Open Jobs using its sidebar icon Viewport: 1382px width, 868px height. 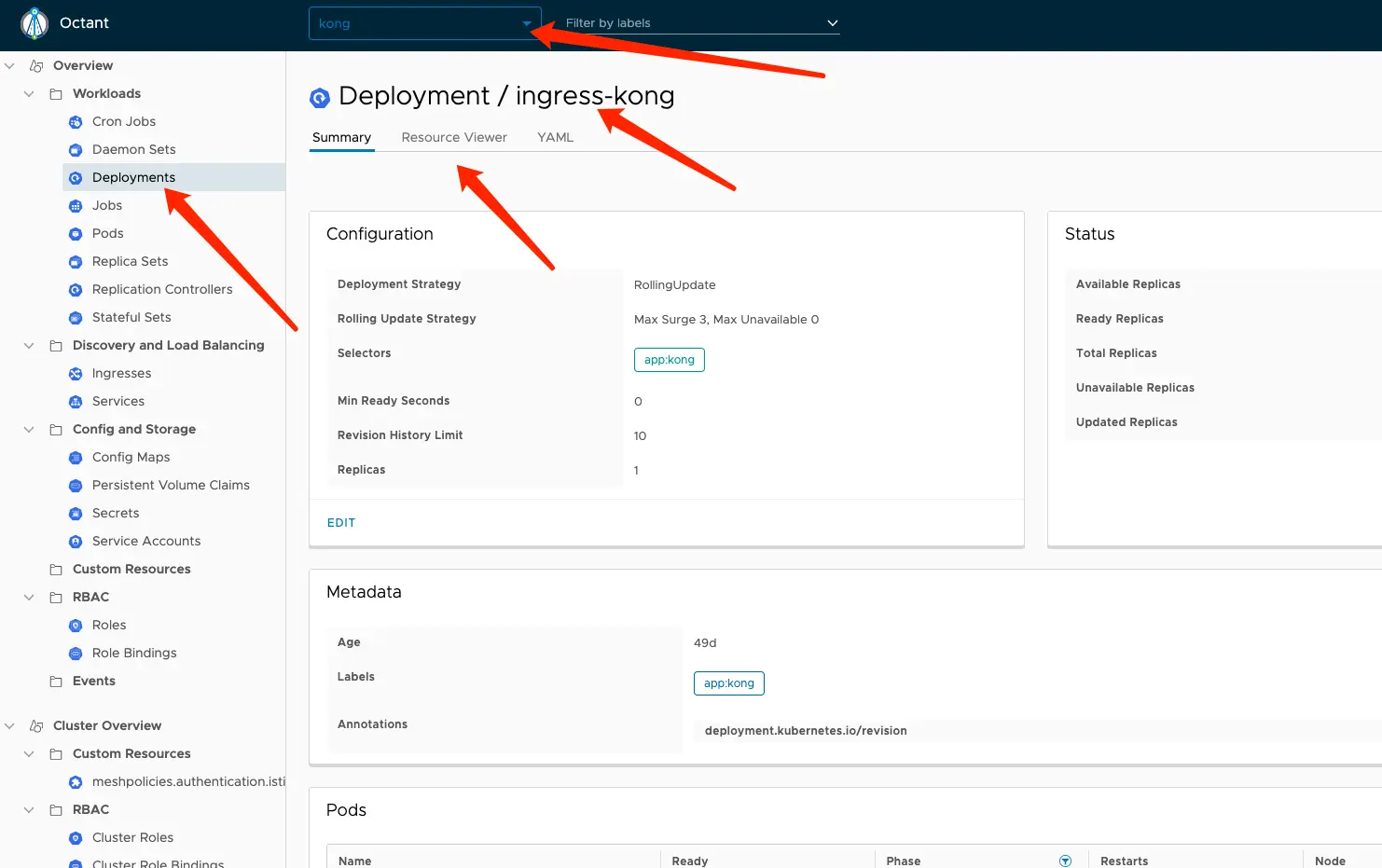[76, 206]
